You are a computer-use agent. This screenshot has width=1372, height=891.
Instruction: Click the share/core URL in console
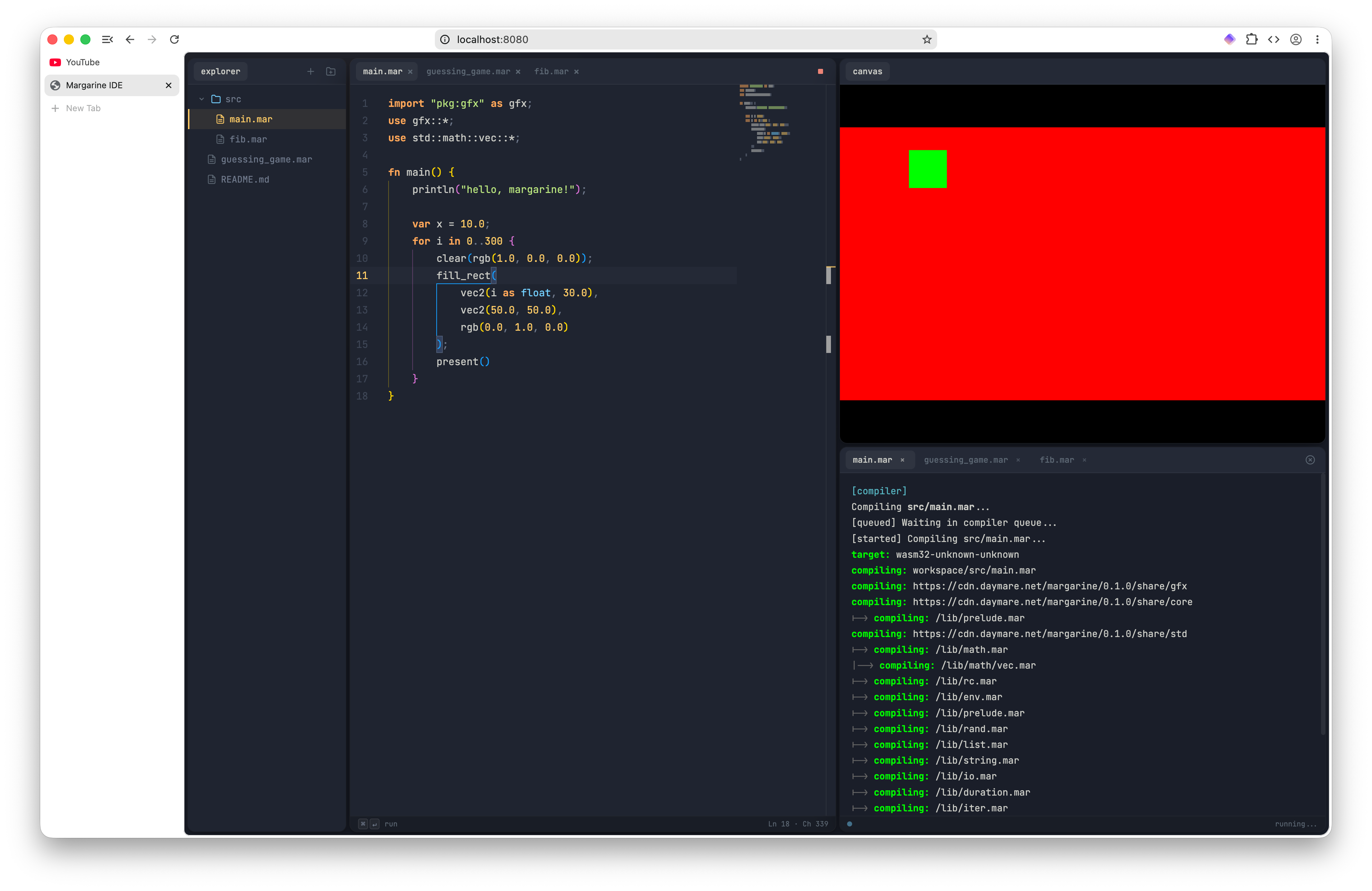(1053, 602)
